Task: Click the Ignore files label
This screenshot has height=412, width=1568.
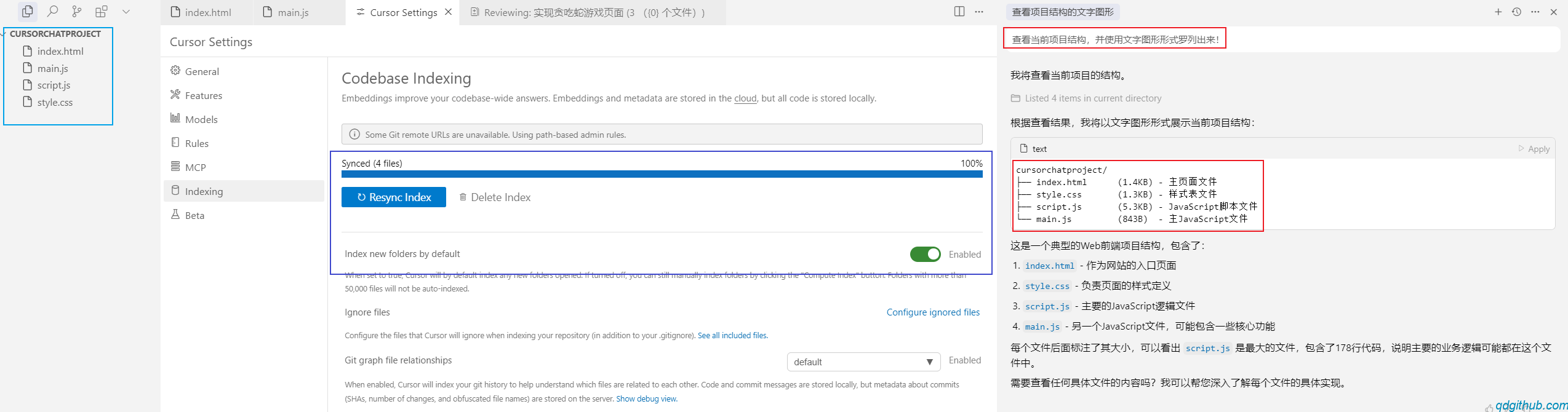Action: click(x=367, y=312)
